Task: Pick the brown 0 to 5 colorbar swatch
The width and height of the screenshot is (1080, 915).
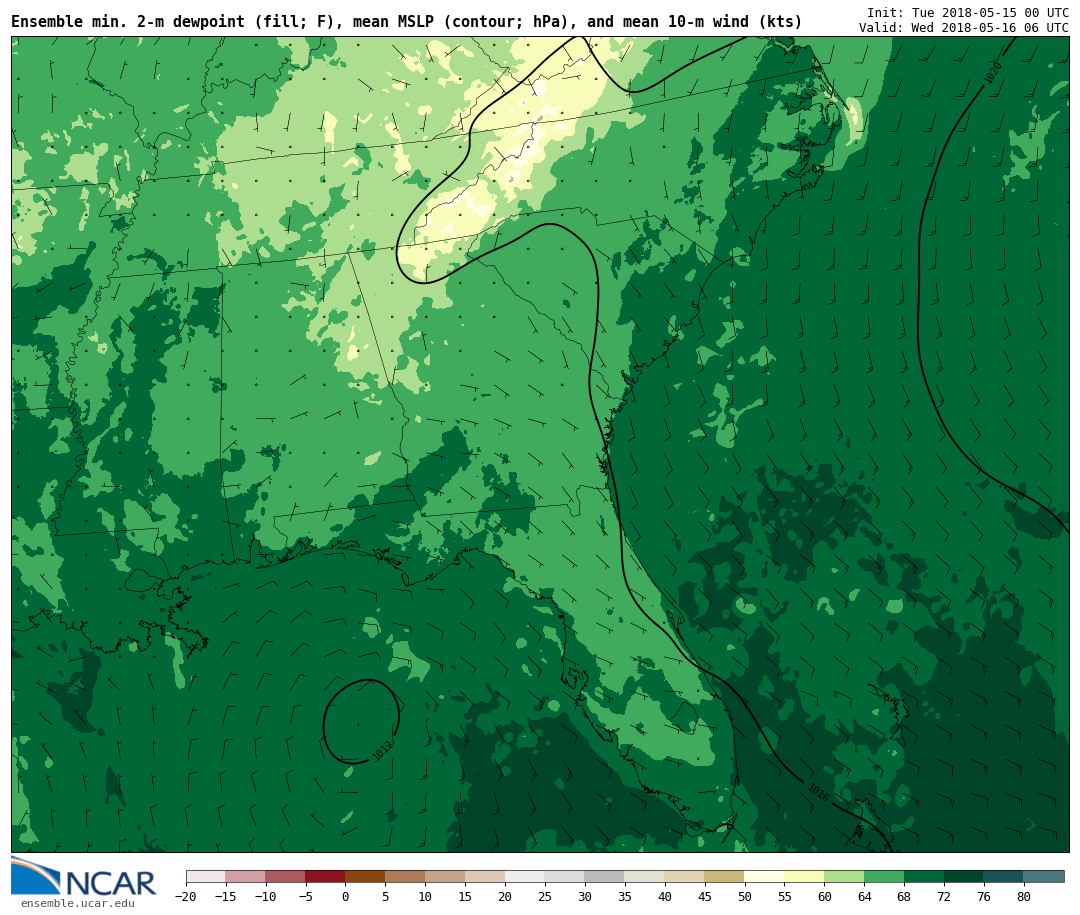Action: pos(366,876)
